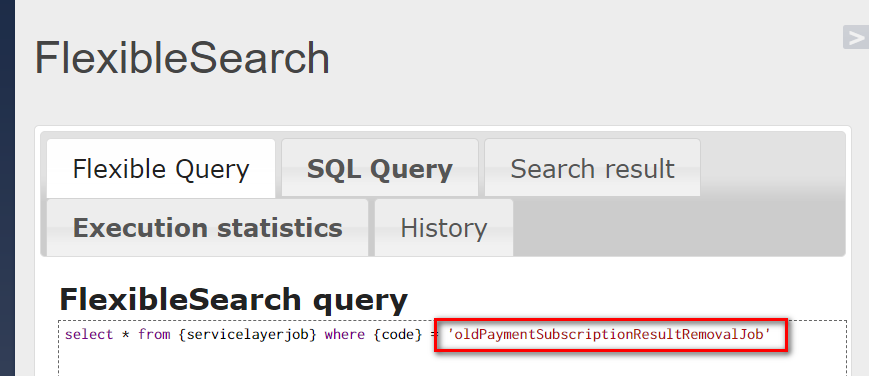View the Execution statistics tab

pyautogui.click(x=207, y=227)
